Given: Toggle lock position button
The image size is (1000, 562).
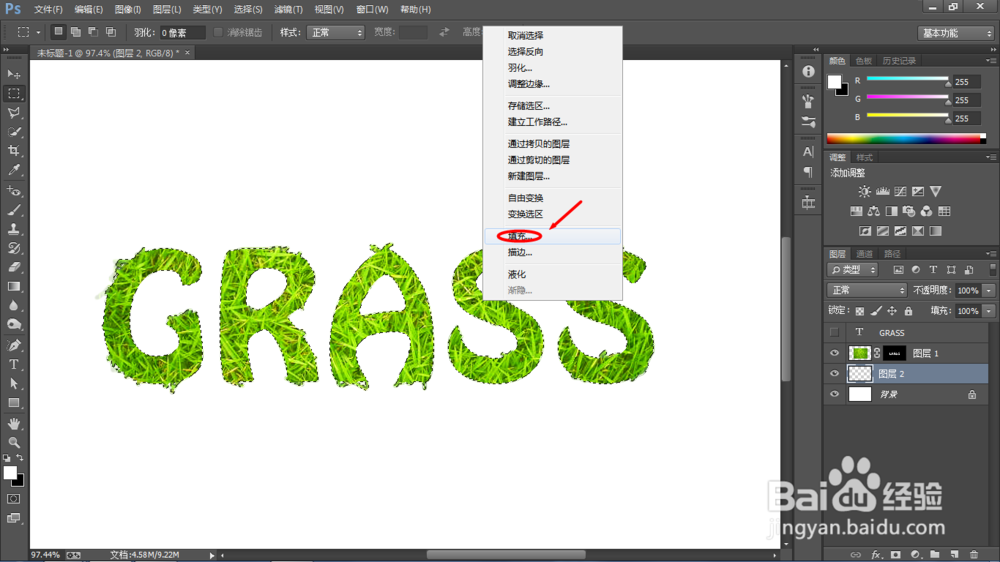Looking at the screenshot, I should coord(892,311).
